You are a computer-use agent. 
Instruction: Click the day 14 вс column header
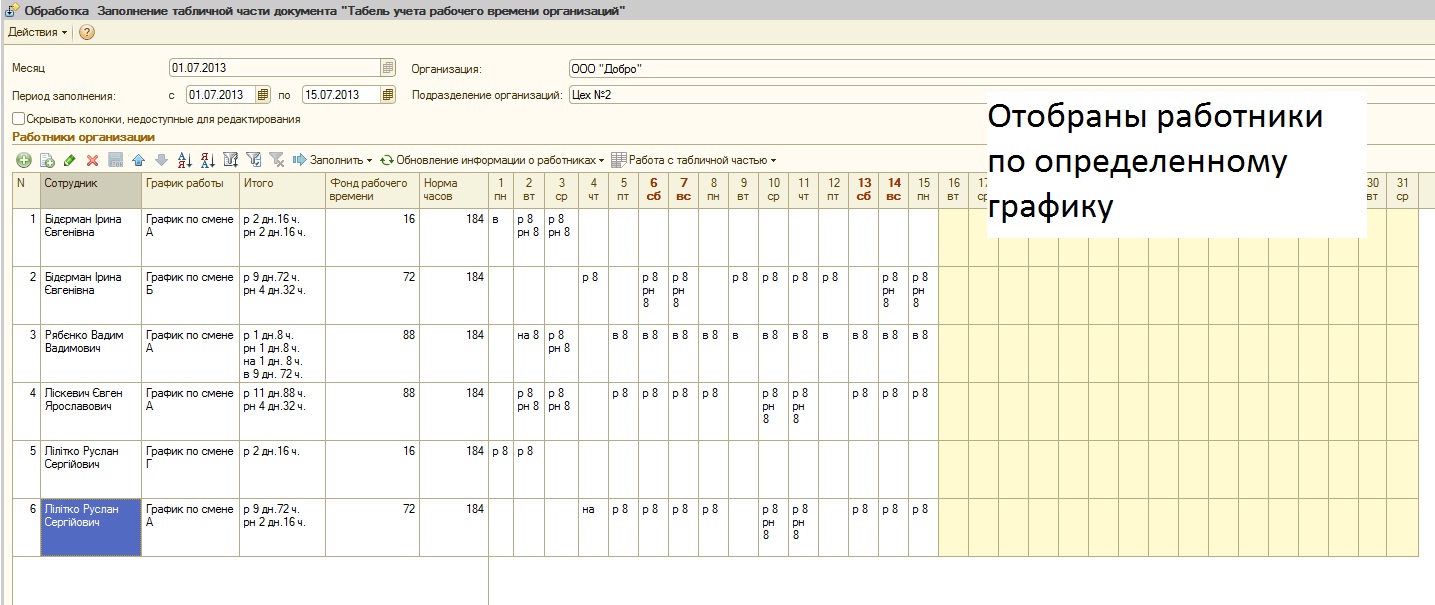click(x=894, y=190)
